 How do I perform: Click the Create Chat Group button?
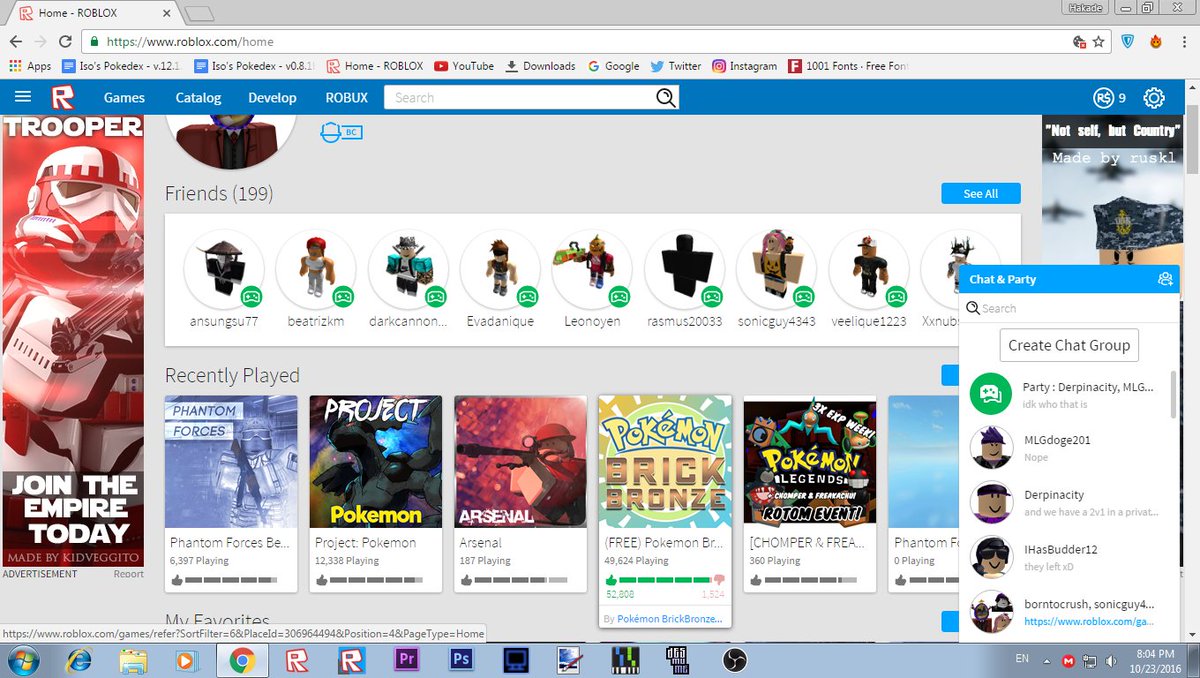1069,345
